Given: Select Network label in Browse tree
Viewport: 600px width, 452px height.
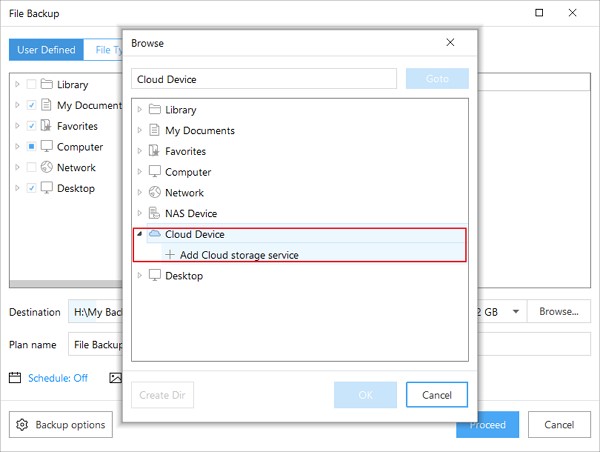Looking at the screenshot, I should (184, 193).
